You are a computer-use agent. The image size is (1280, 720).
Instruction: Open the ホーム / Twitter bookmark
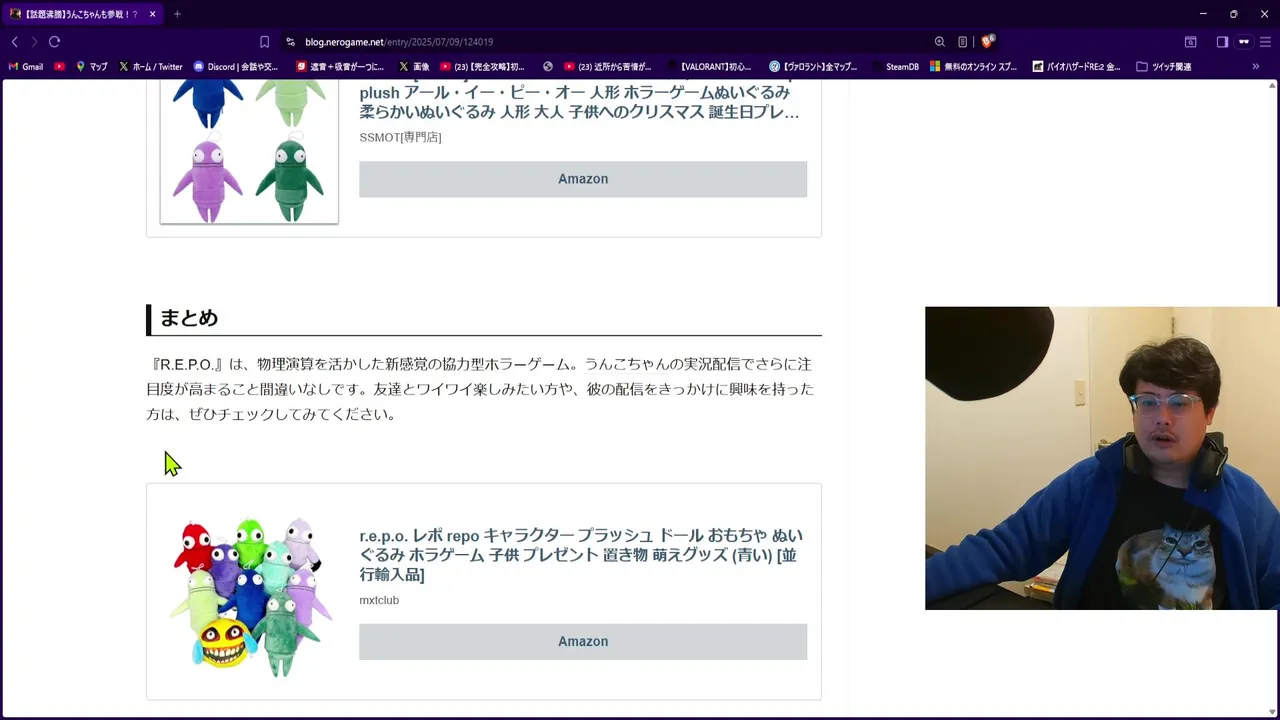[x=151, y=67]
